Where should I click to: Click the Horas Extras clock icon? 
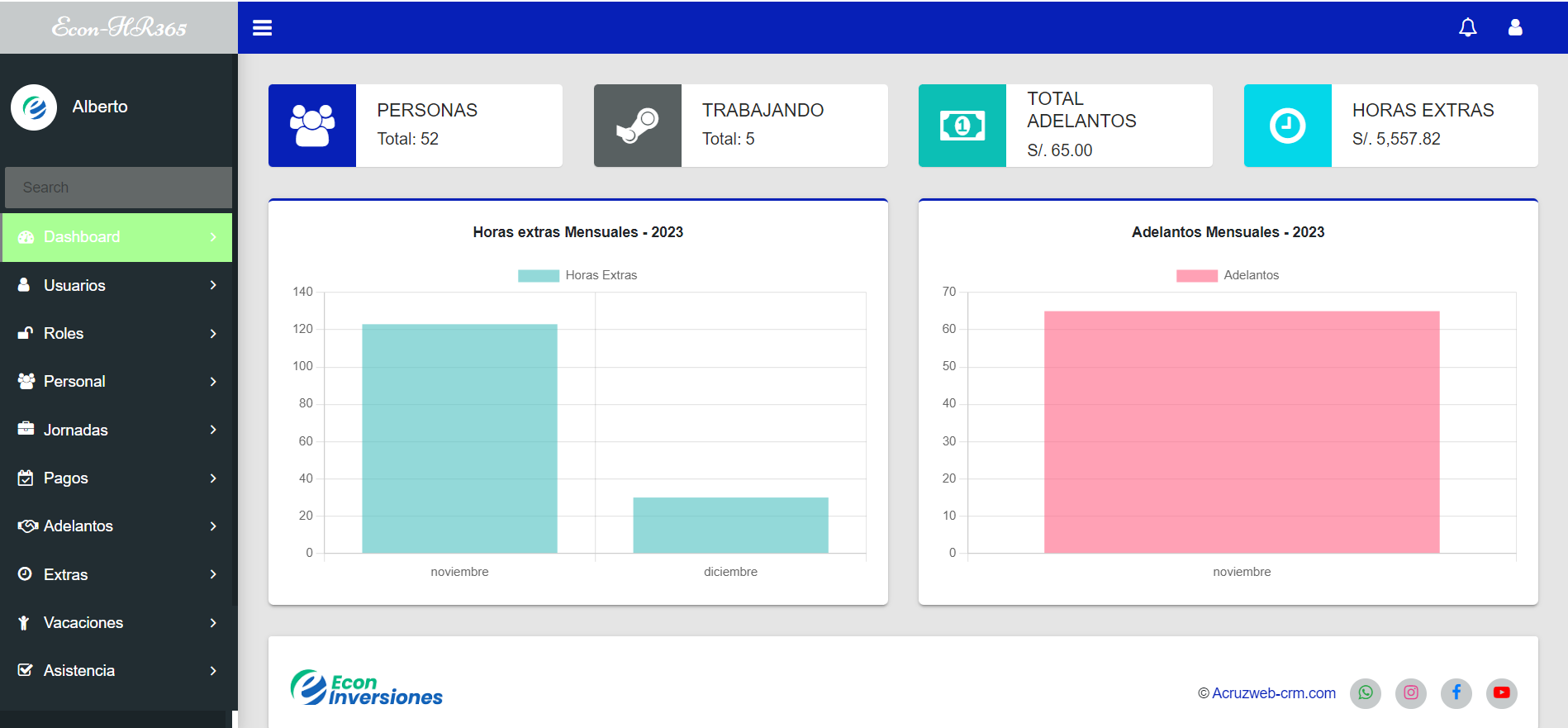(1288, 126)
